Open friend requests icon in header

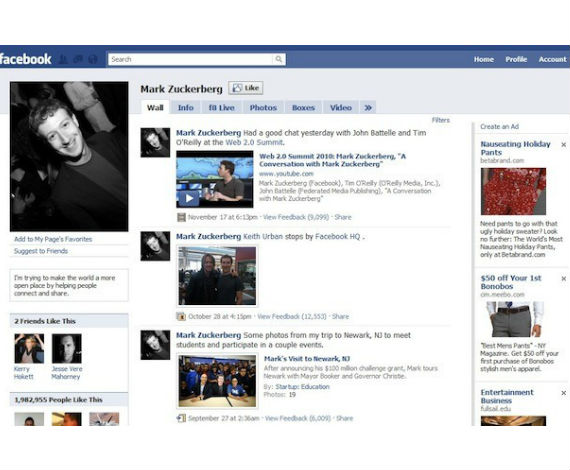[x=63, y=59]
